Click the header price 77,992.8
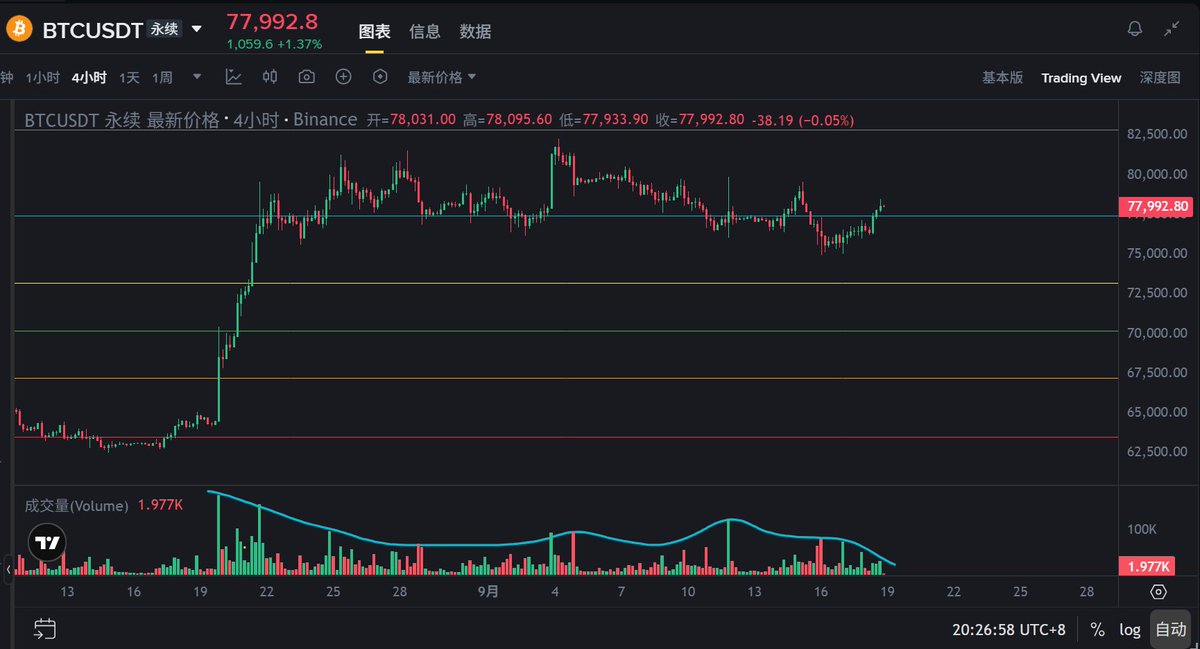Screen dimensions: 1200x649 272,21
